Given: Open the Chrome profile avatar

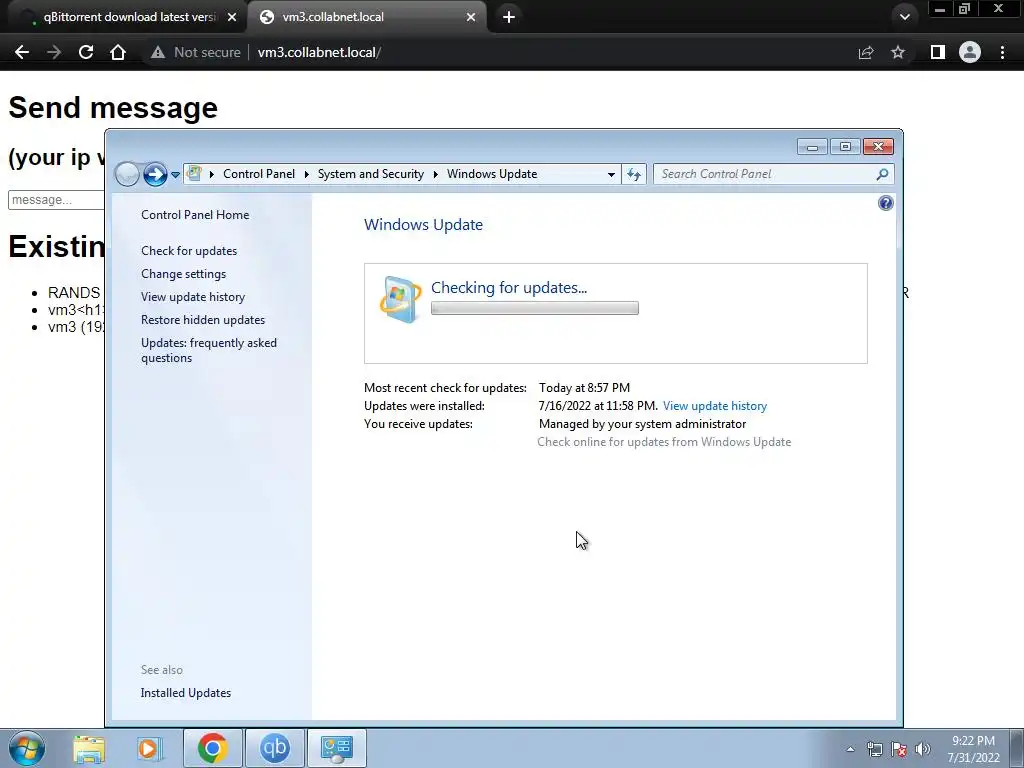Looking at the screenshot, I should [x=970, y=52].
